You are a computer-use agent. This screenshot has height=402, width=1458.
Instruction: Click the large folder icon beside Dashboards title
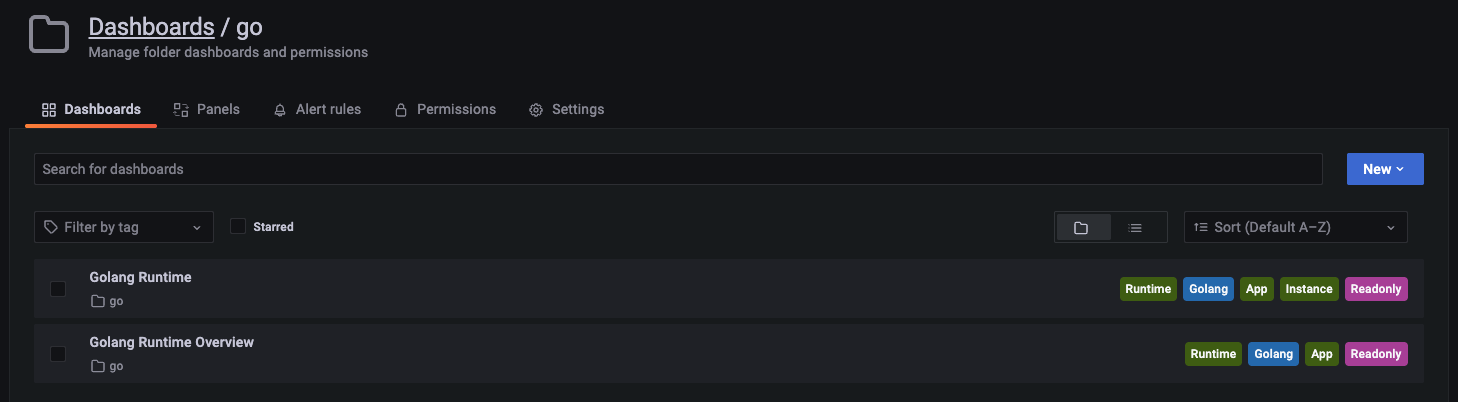[x=48, y=35]
